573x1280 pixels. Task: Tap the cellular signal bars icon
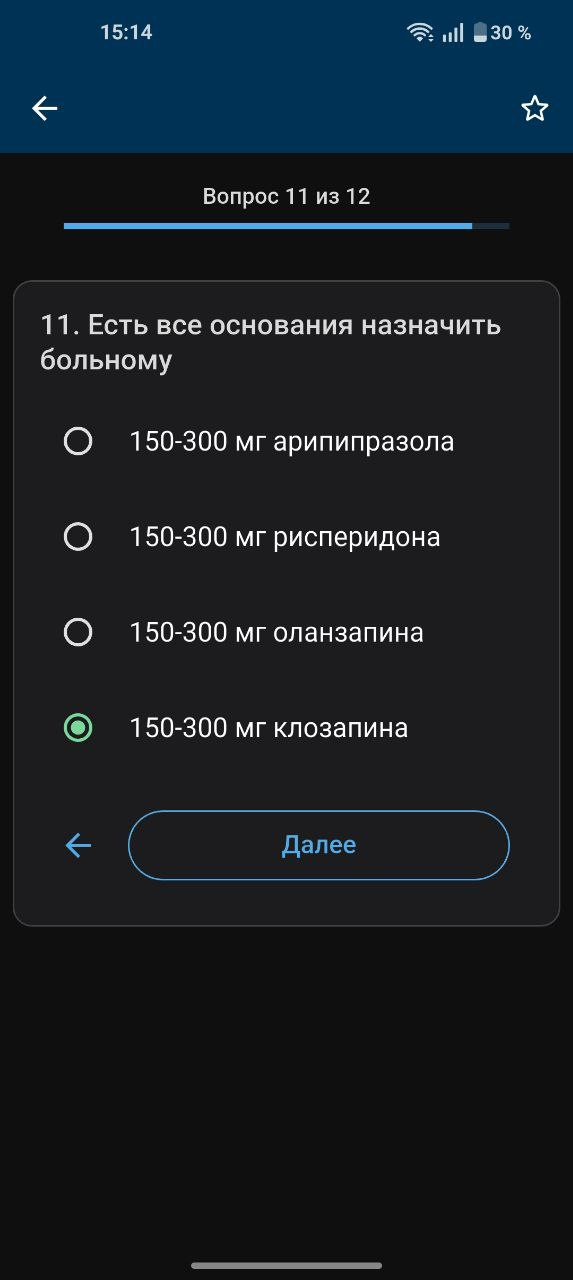click(x=453, y=33)
